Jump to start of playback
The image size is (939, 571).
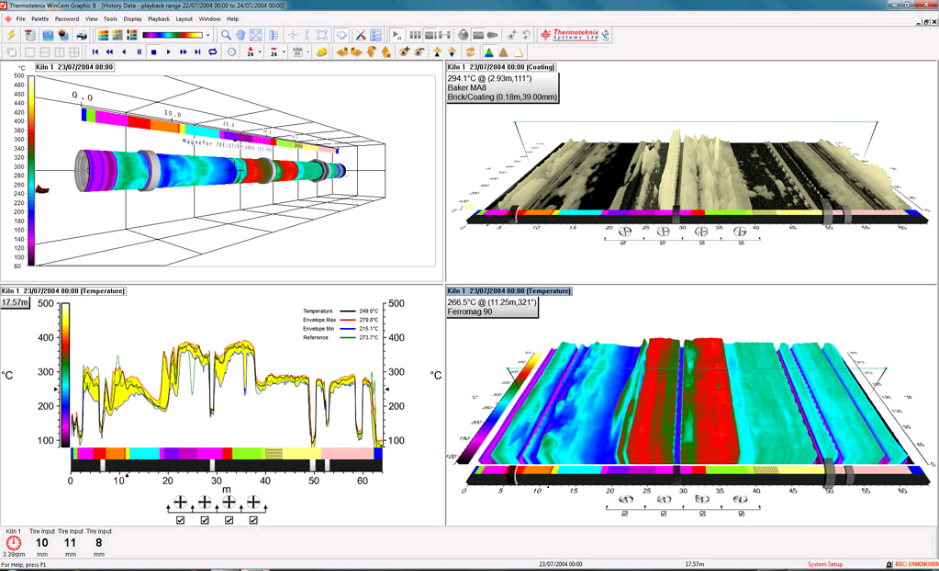point(95,52)
